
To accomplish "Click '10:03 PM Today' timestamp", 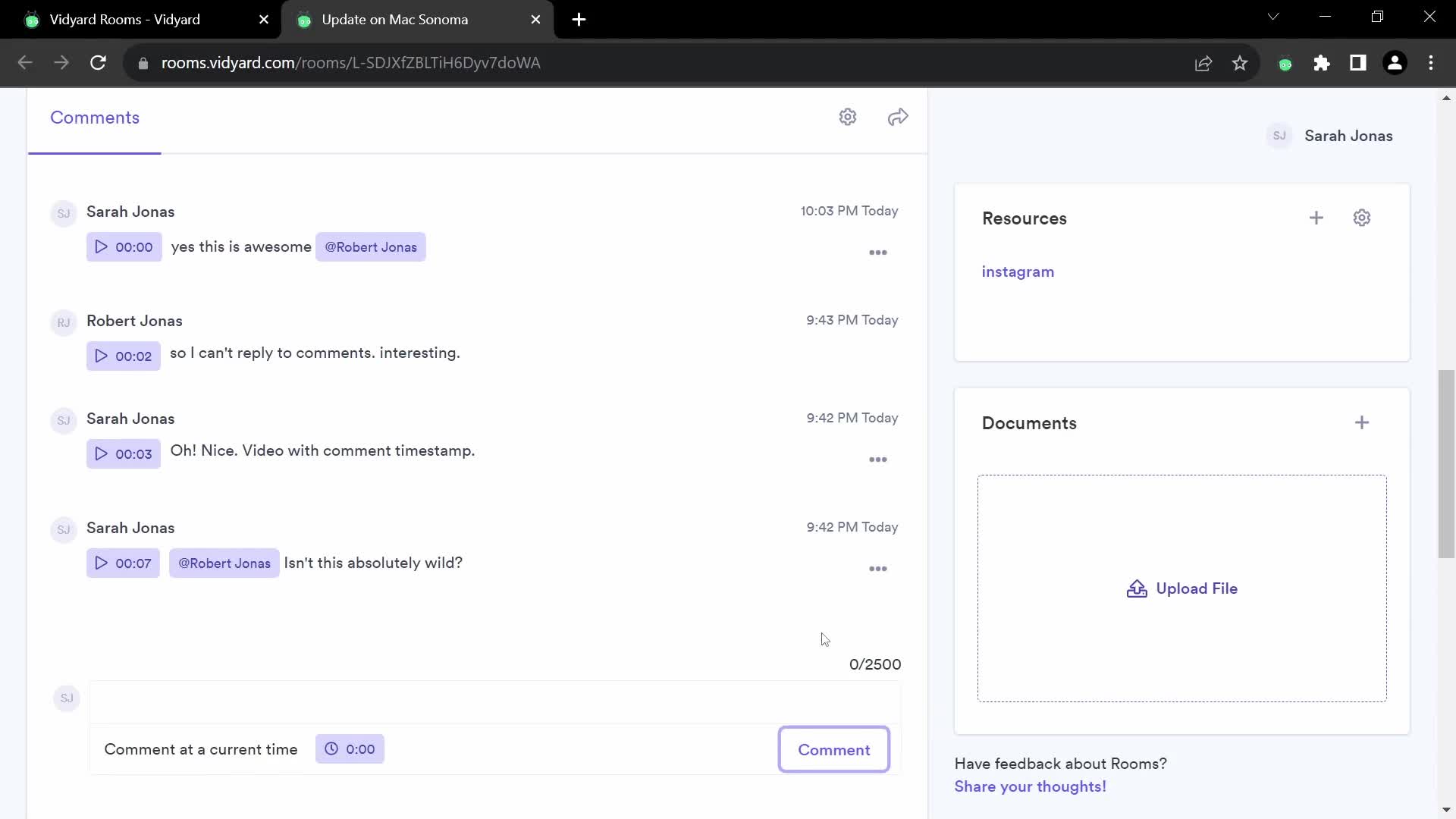I will (x=849, y=211).
